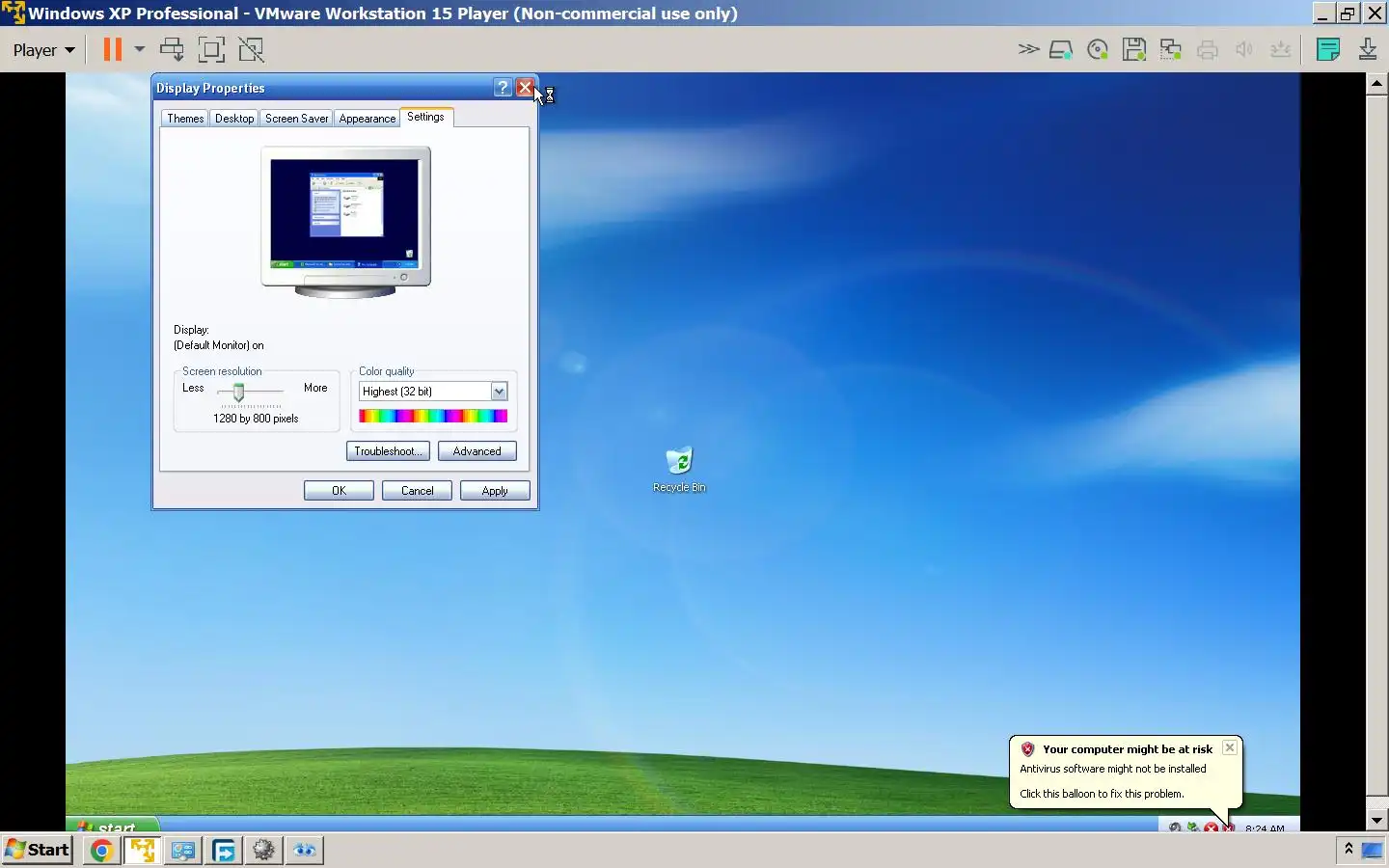Click the double-chevron expand devices icon
The height and width of the screenshot is (868, 1389).
click(x=1028, y=49)
